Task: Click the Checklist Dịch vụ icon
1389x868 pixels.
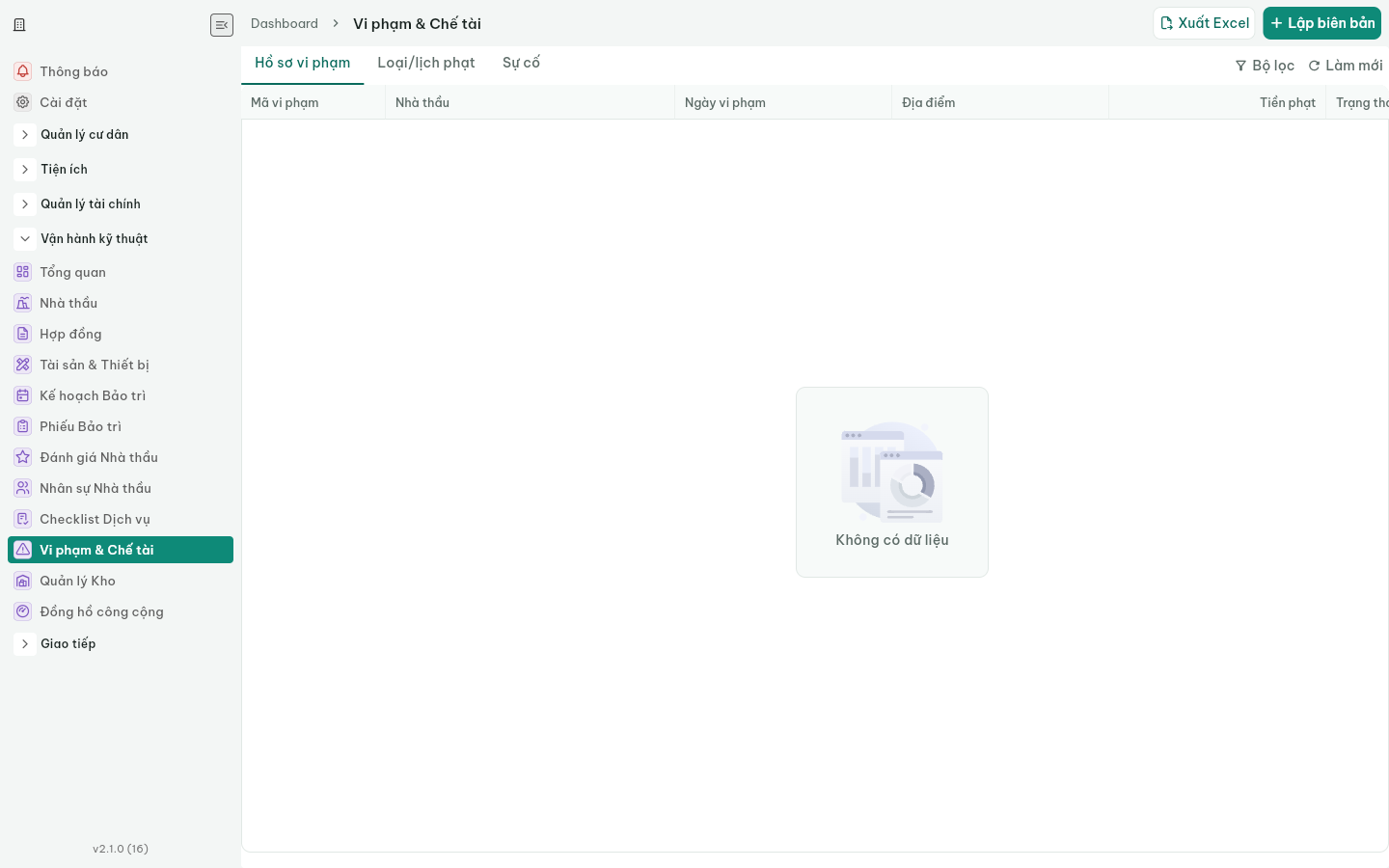Action: tap(23, 519)
